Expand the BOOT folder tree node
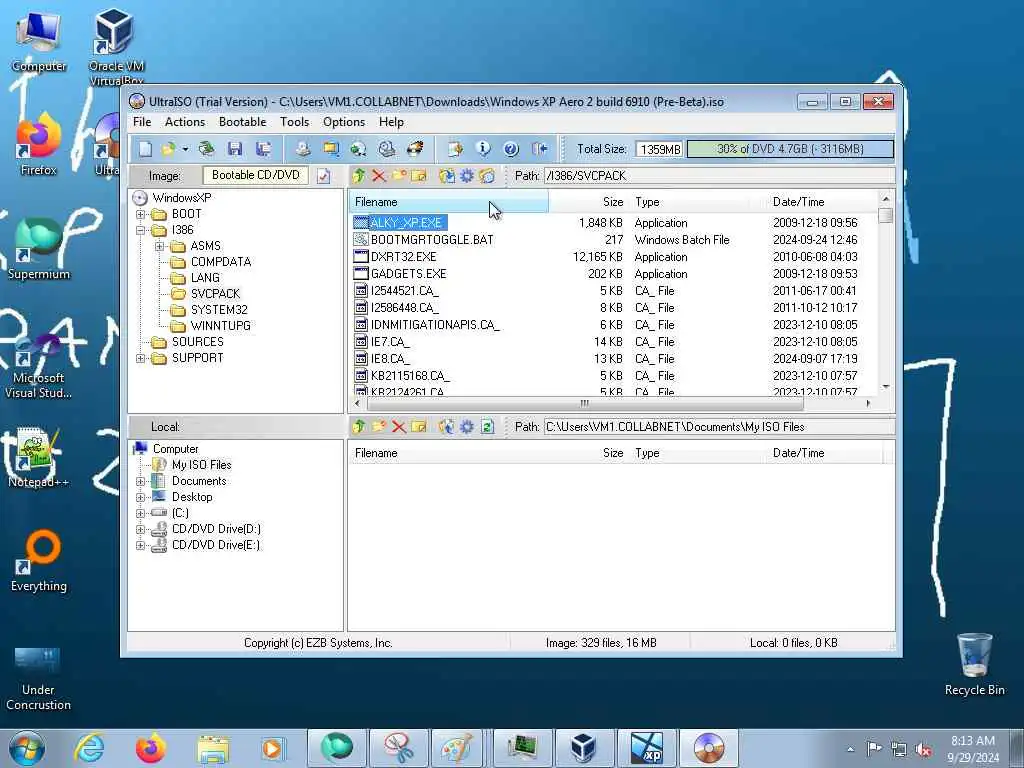1024x768 pixels. pyautogui.click(x=140, y=214)
